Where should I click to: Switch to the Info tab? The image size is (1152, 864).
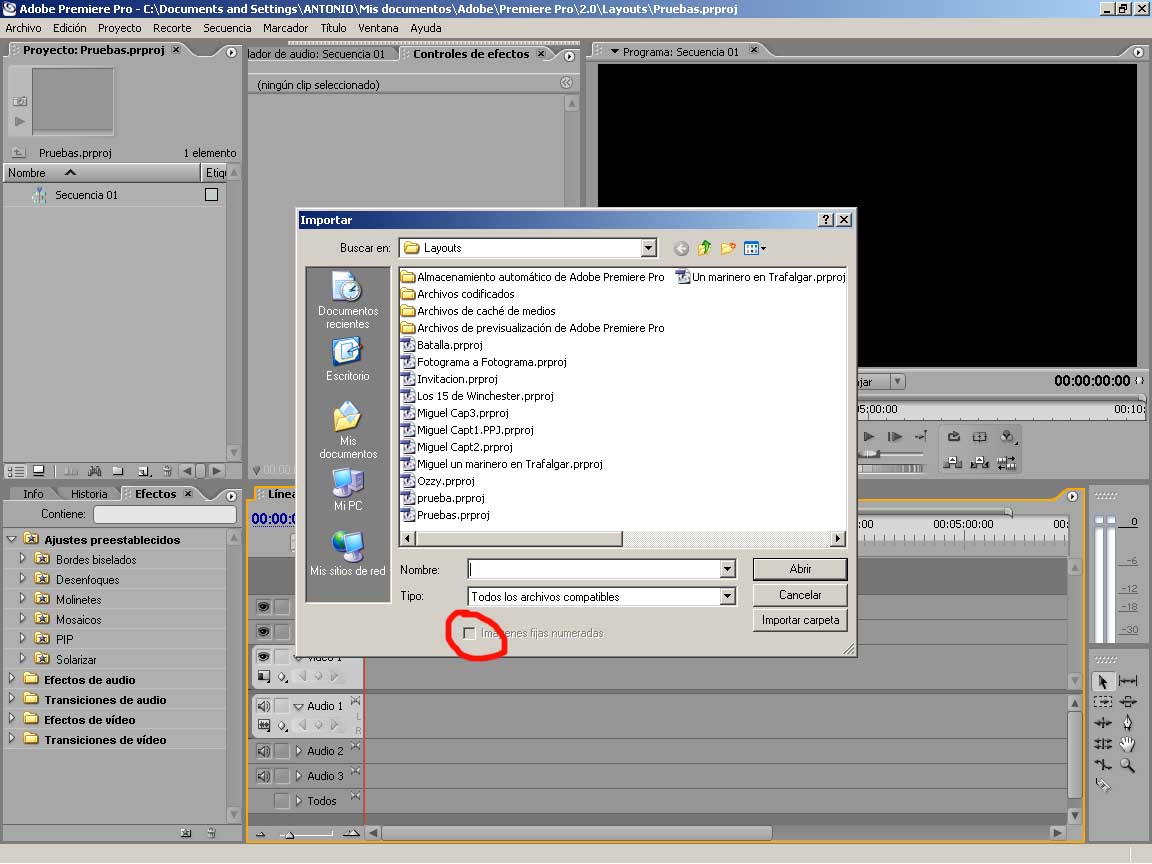pos(33,494)
